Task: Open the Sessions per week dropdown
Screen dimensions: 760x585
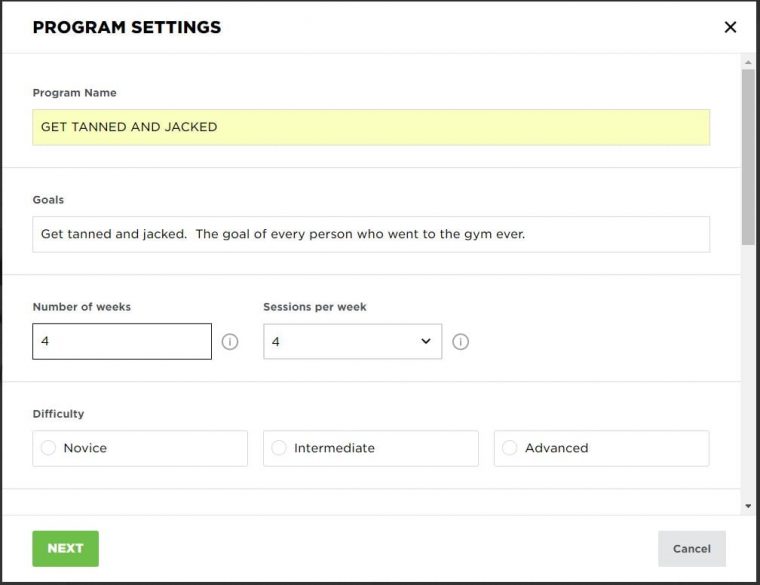Action: pyautogui.click(x=352, y=342)
